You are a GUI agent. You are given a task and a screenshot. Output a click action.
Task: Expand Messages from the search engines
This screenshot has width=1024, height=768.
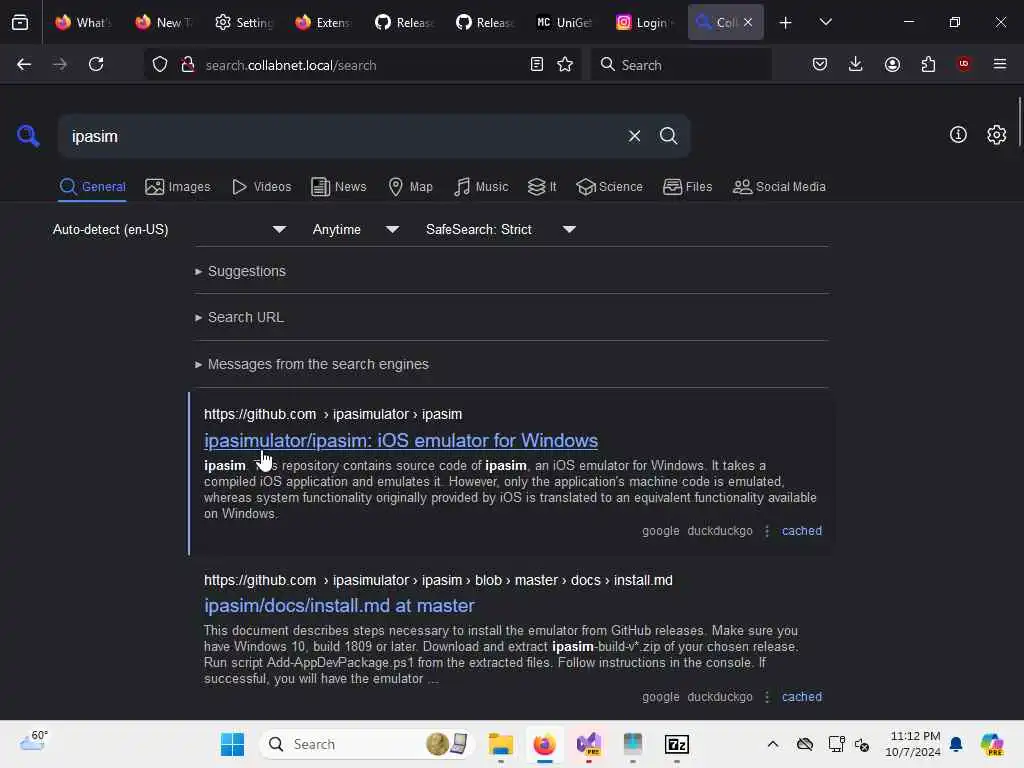(x=312, y=364)
